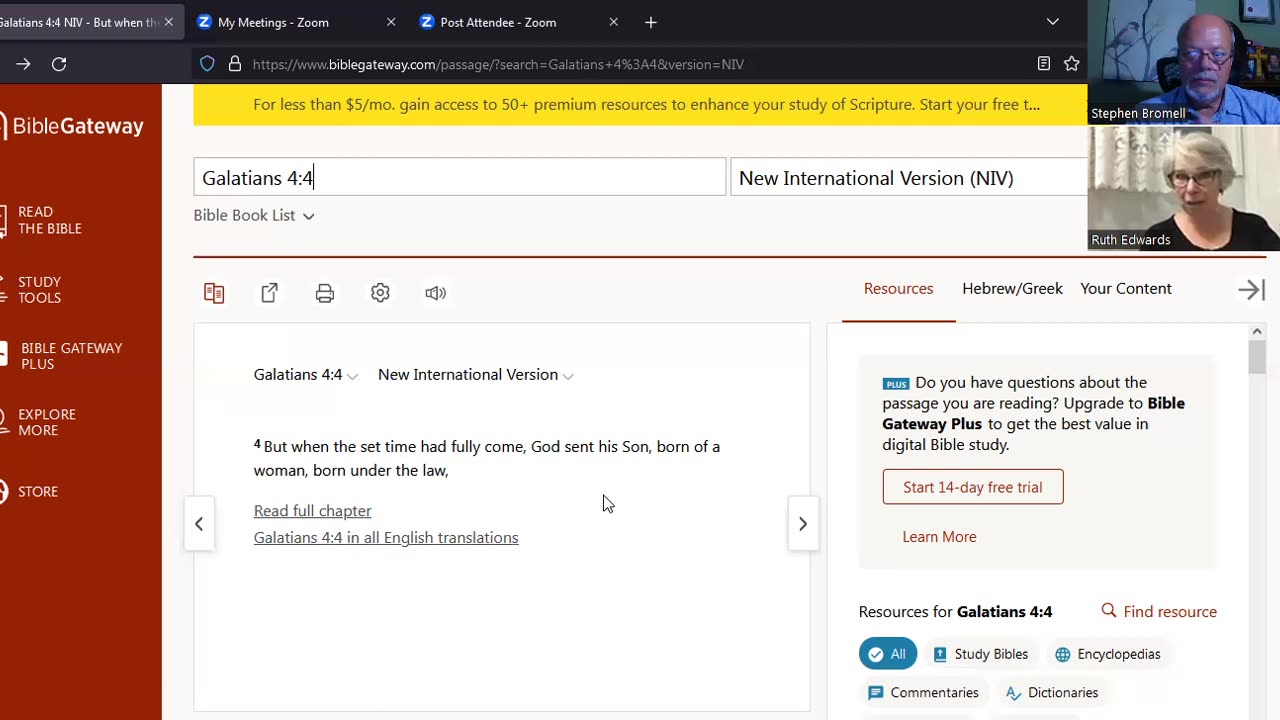Select the Encyclopedias filter
This screenshot has width=1280, height=720.
tap(1108, 654)
